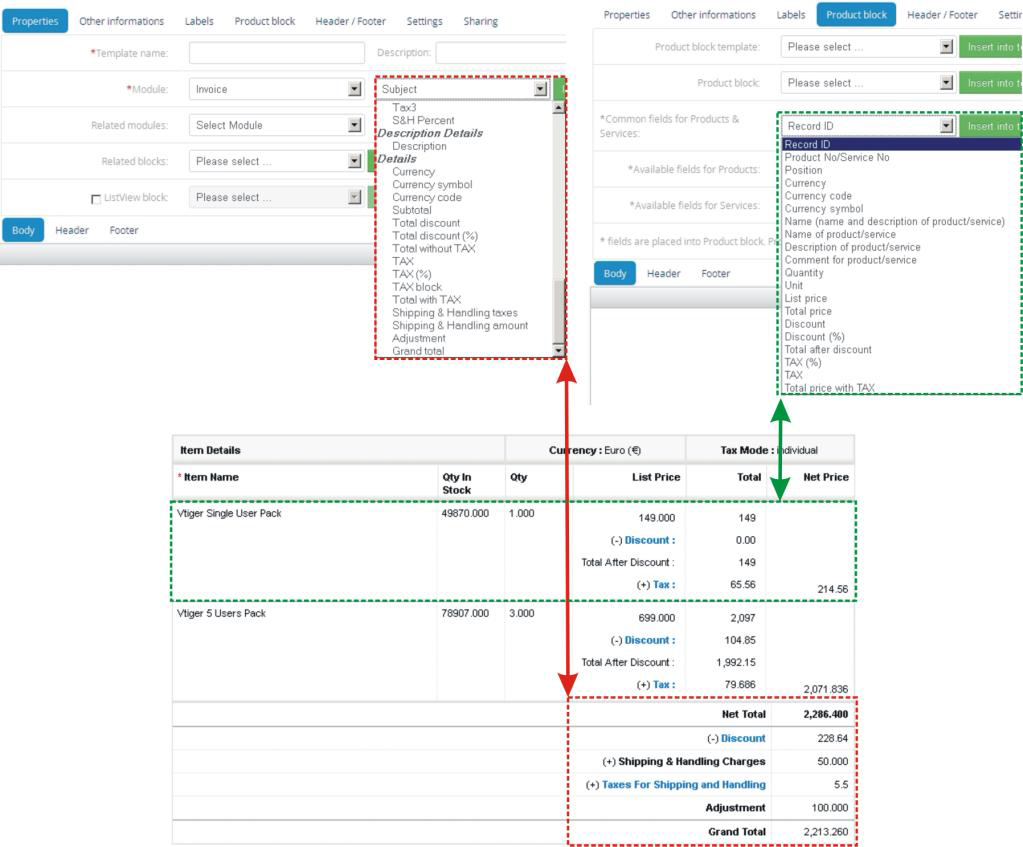The height and width of the screenshot is (847, 1023).
Task: Open Properties tab in right panel
Action: [626, 14]
